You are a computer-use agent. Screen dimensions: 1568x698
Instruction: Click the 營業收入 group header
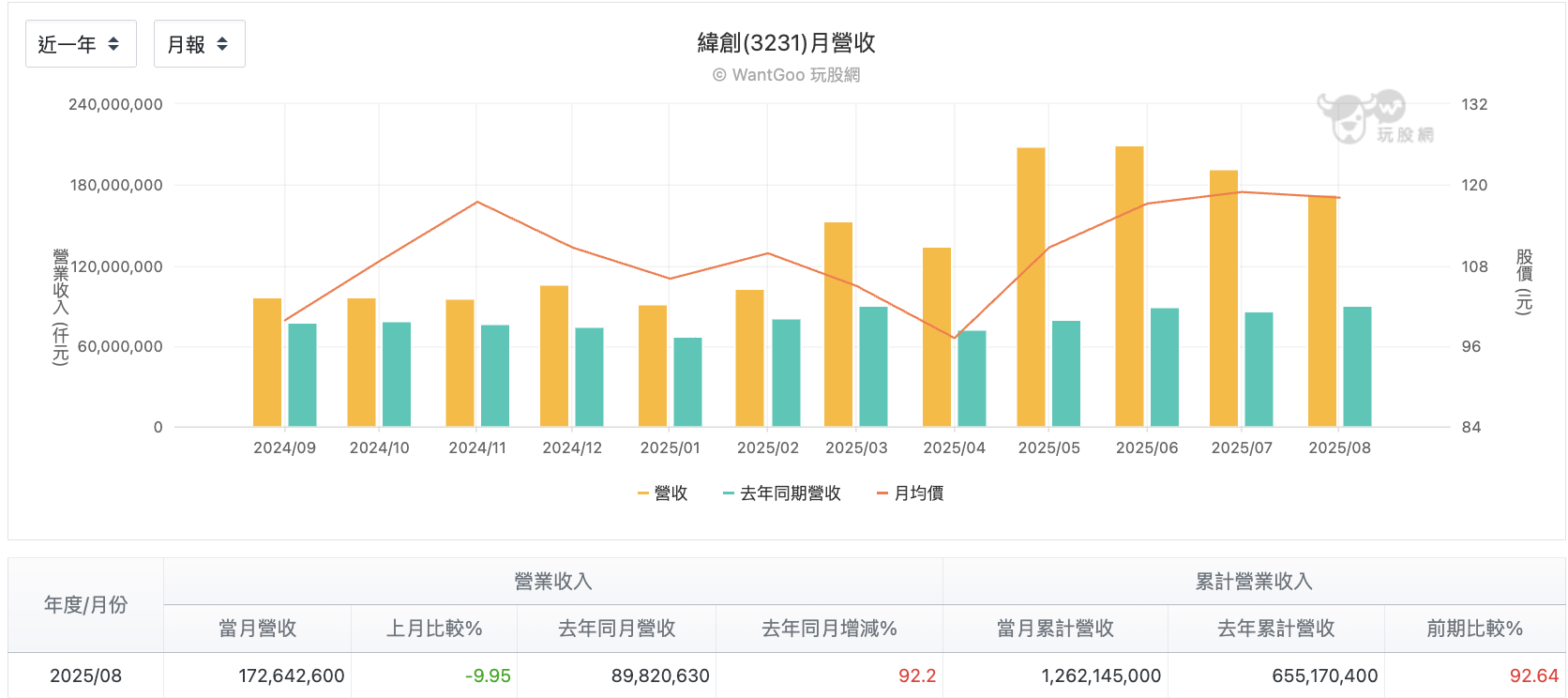coord(553,582)
